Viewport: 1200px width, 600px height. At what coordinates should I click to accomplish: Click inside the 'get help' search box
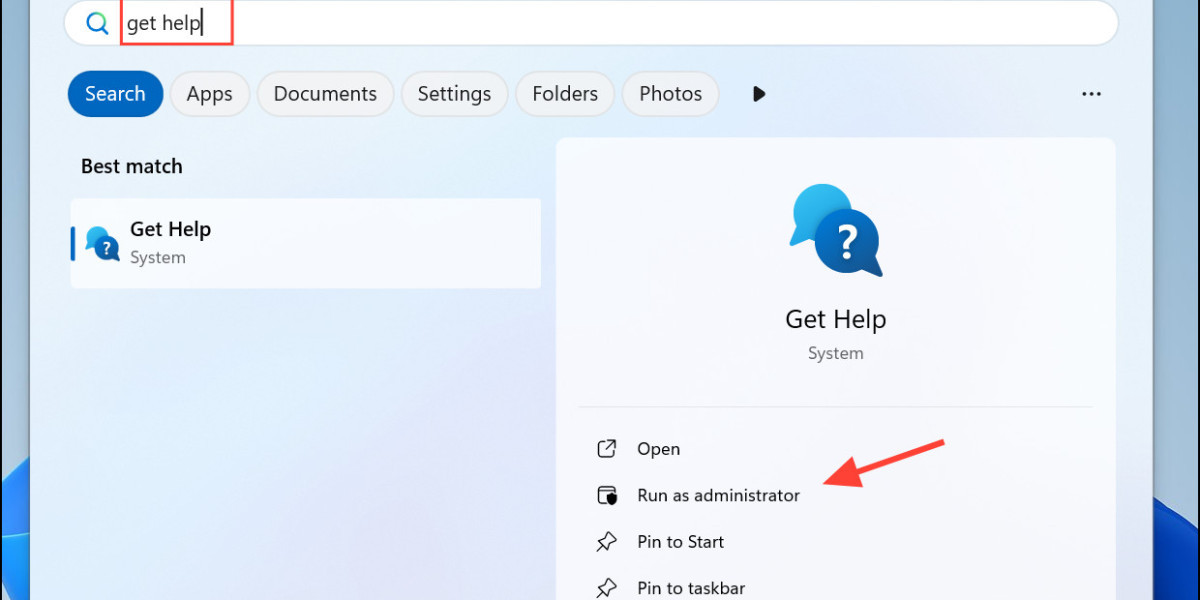pyautogui.click(x=600, y=24)
